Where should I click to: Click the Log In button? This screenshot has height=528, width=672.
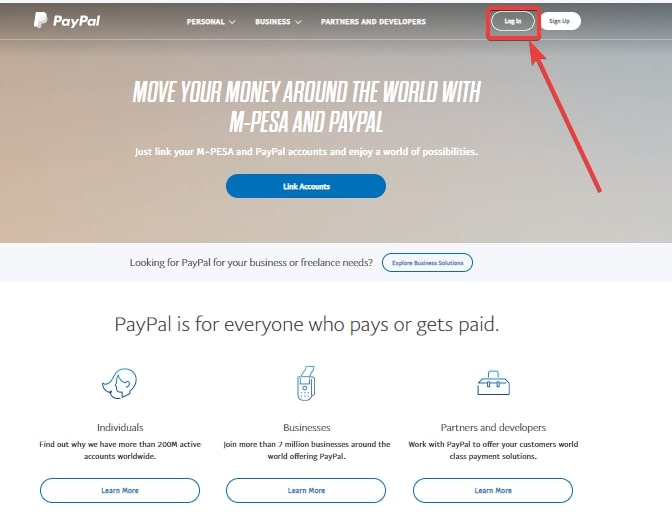(513, 21)
